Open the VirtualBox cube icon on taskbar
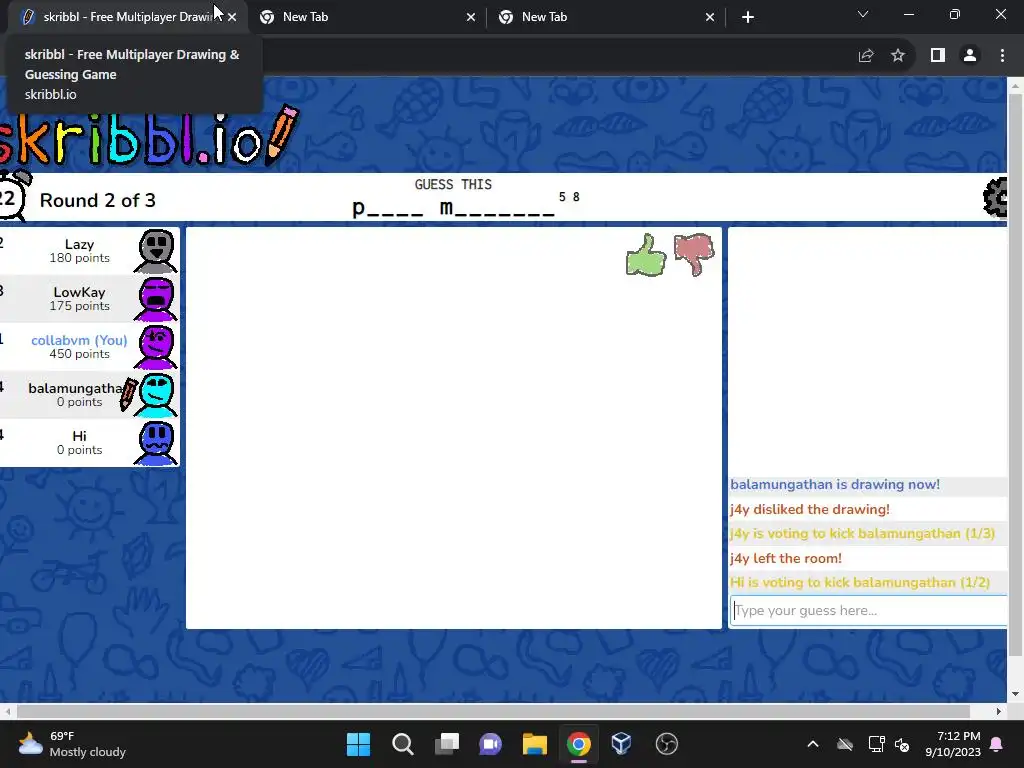This screenshot has width=1024, height=768. 622,744
